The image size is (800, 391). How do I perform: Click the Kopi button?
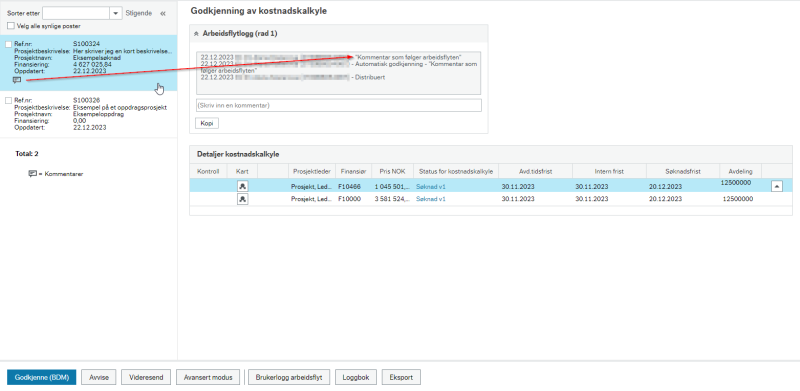tap(207, 124)
